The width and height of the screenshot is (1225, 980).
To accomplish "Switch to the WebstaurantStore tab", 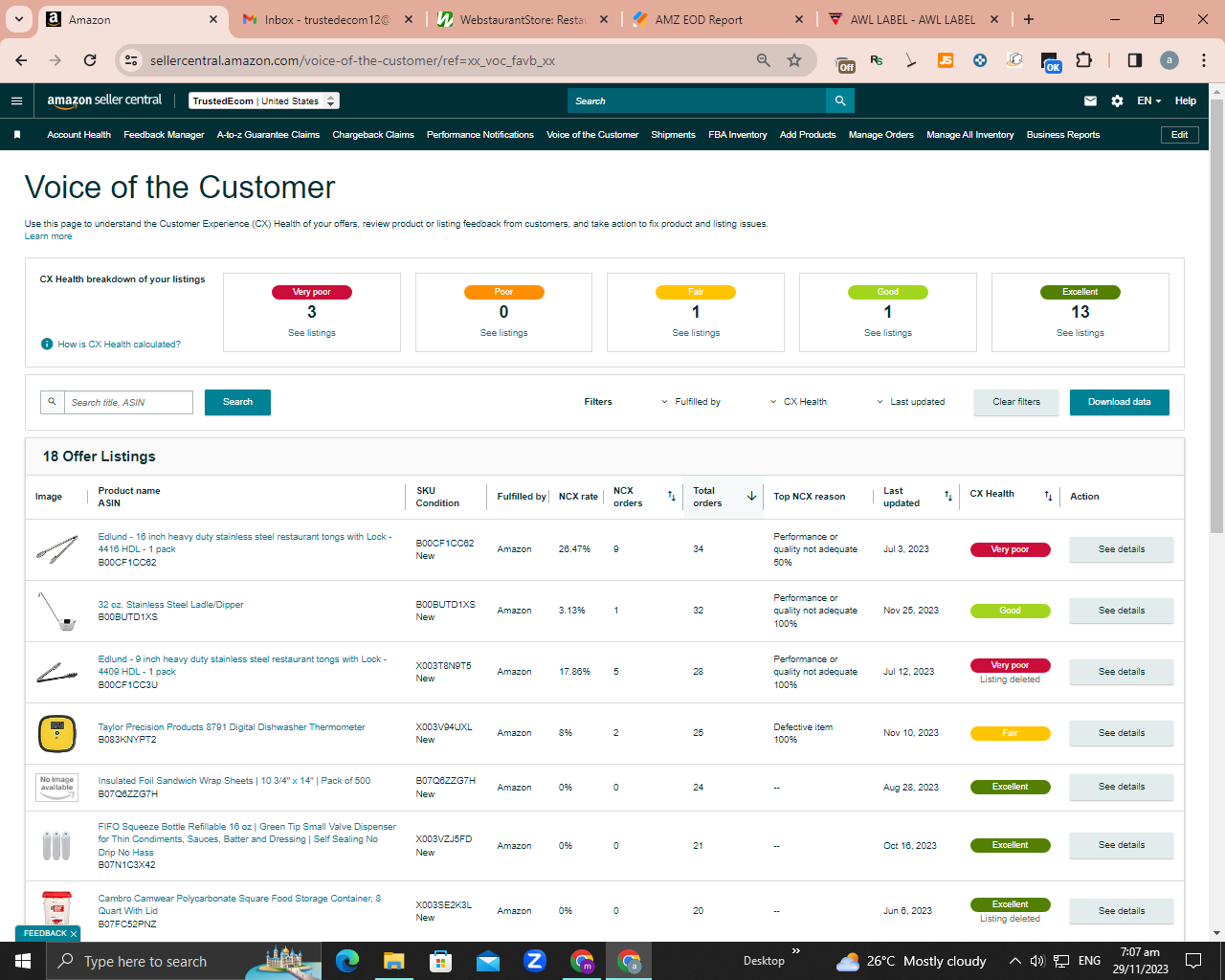I will [x=523, y=19].
